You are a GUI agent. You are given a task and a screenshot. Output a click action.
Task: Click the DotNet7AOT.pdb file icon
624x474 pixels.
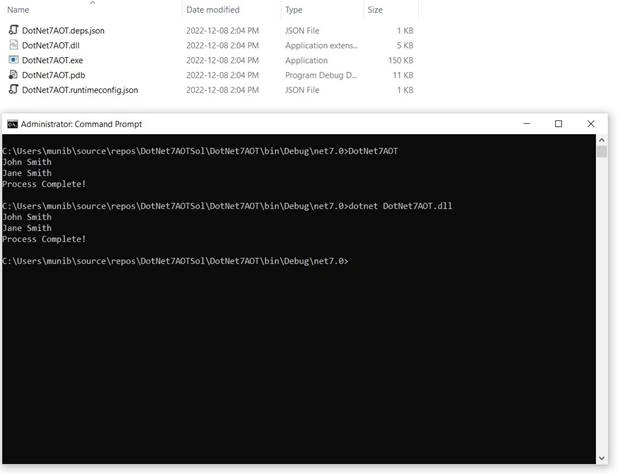[x=14, y=74]
